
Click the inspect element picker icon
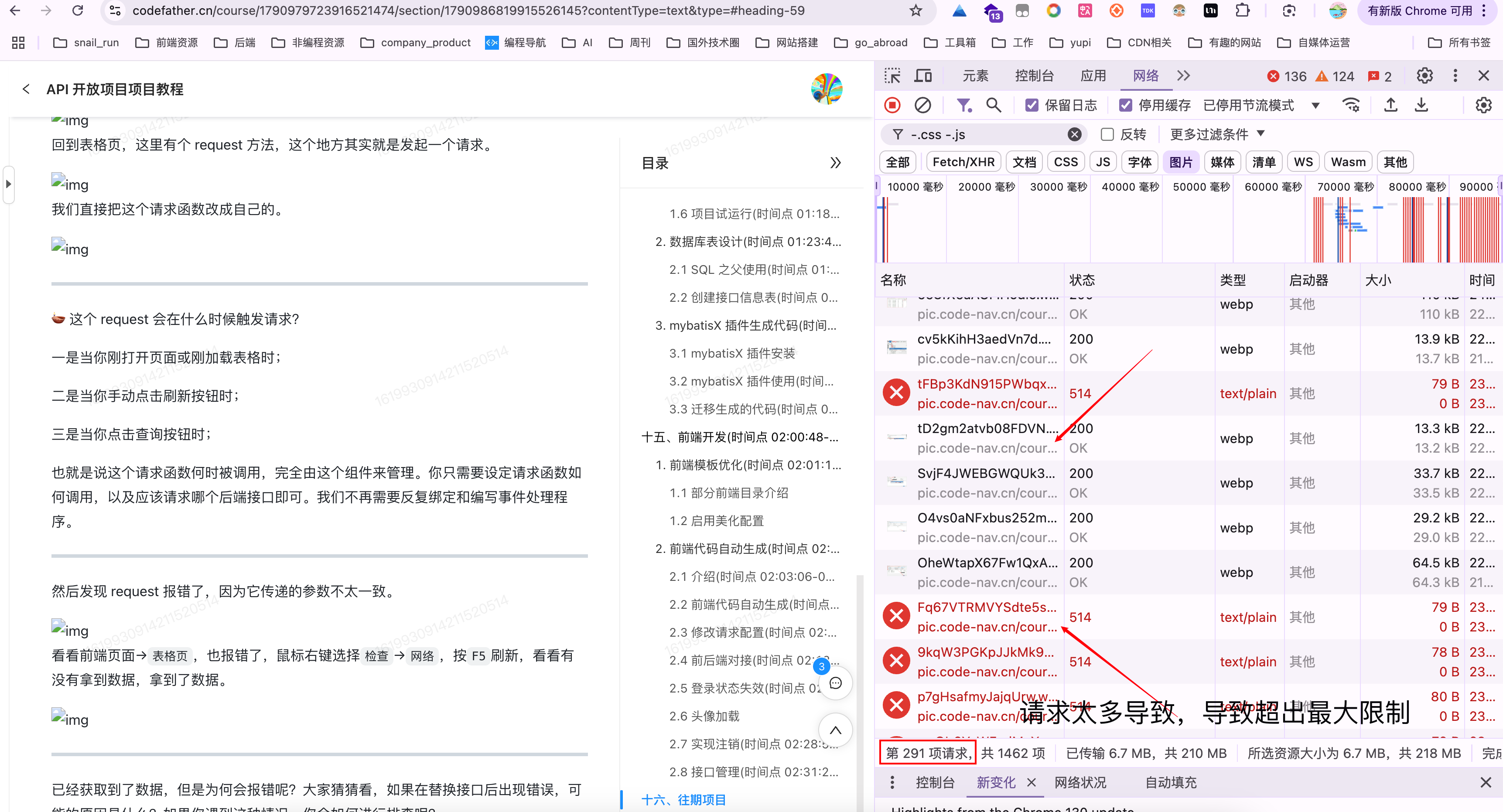click(x=892, y=76)
